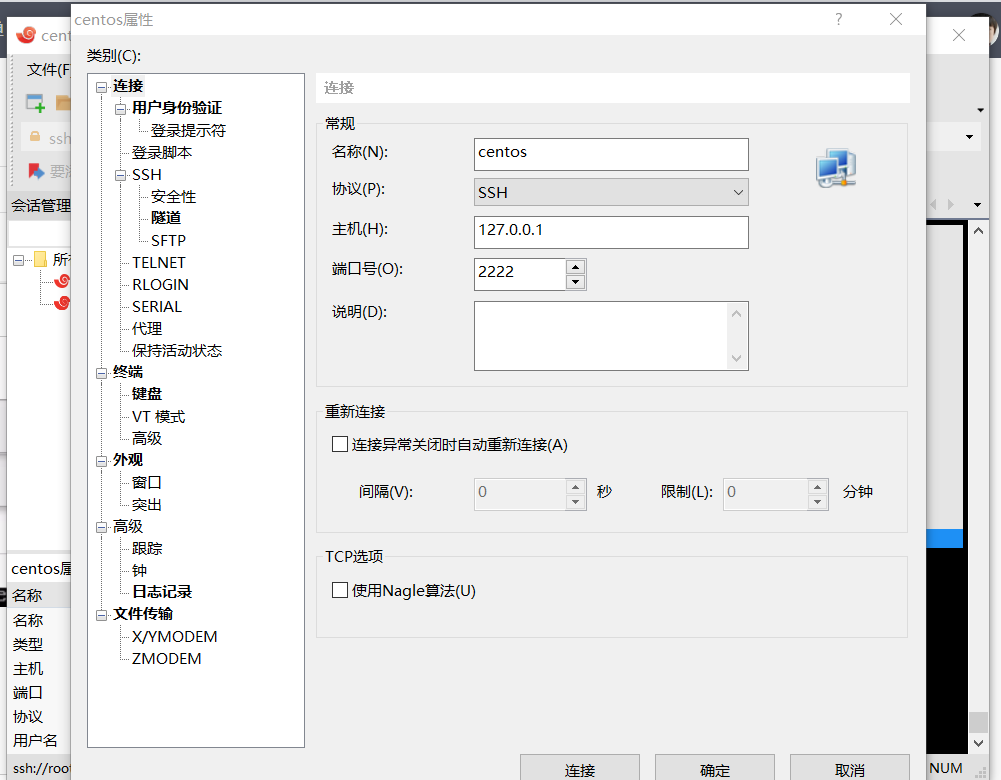Viewport: 1001px width, 780px height.
Task: Select SERIAL in category tree
Action: 157,306
